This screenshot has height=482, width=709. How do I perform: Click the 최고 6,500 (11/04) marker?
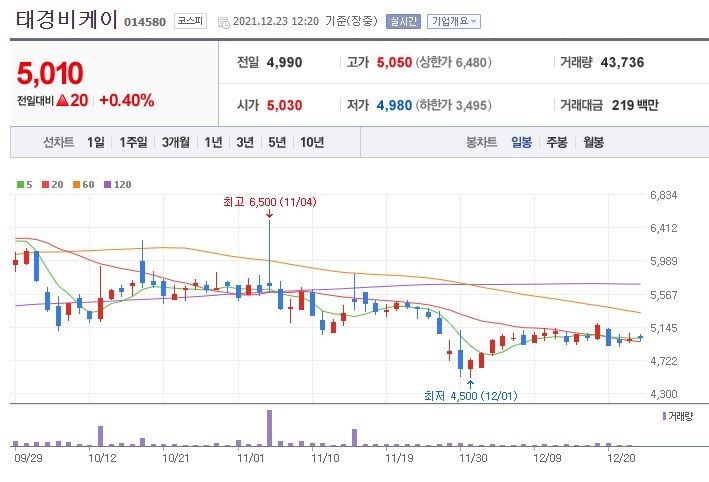click(269, 202)
